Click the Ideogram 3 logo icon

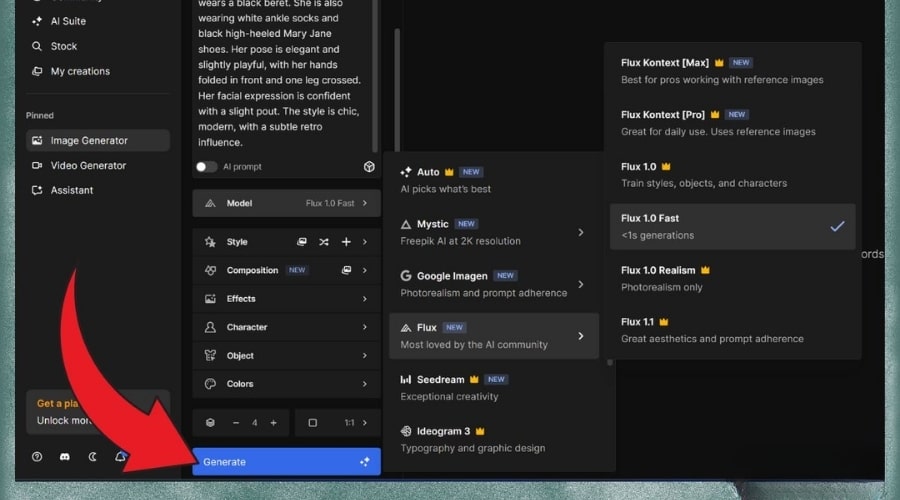406,431
